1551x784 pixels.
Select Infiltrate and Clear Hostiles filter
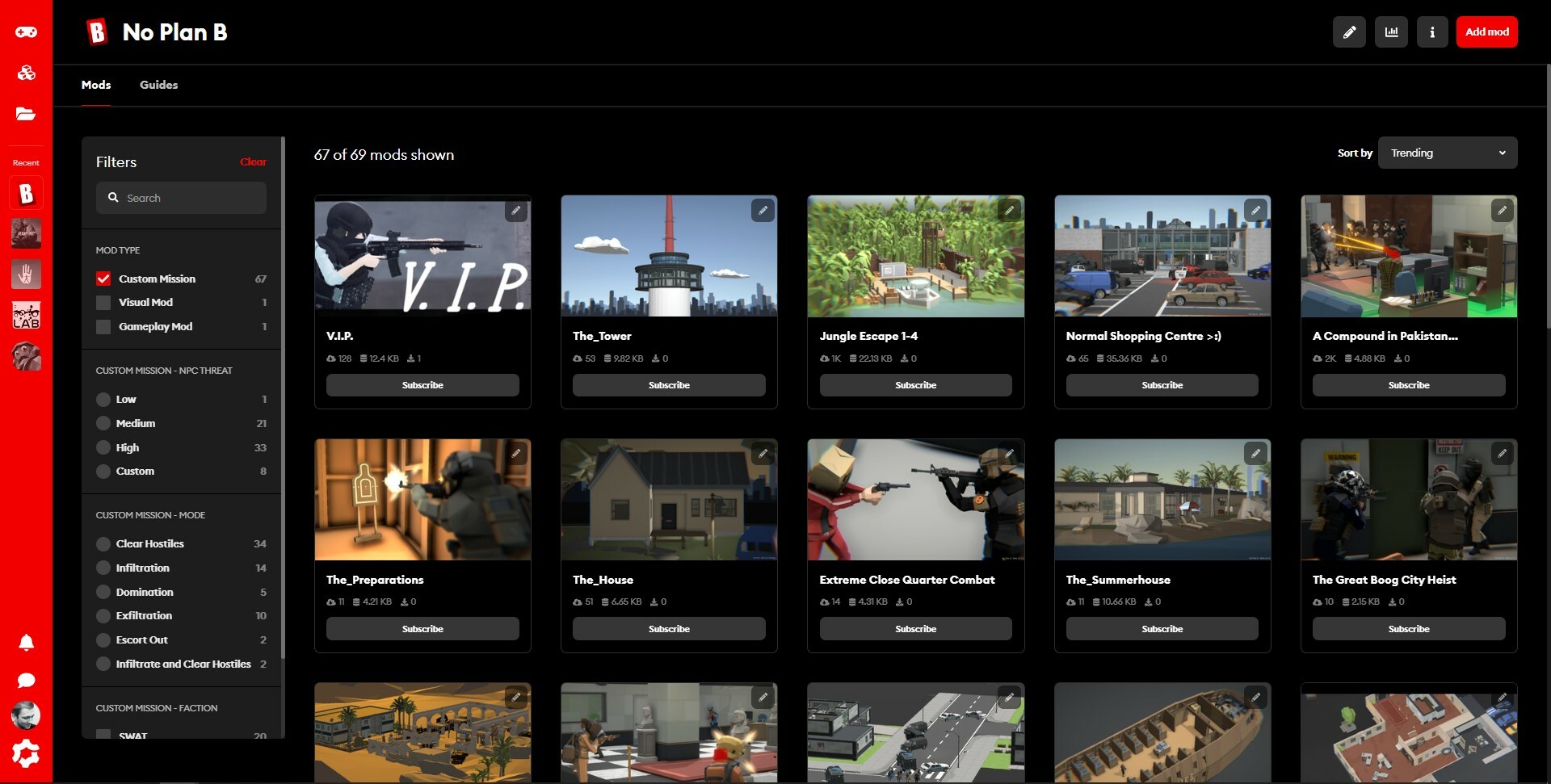(103, 665)
